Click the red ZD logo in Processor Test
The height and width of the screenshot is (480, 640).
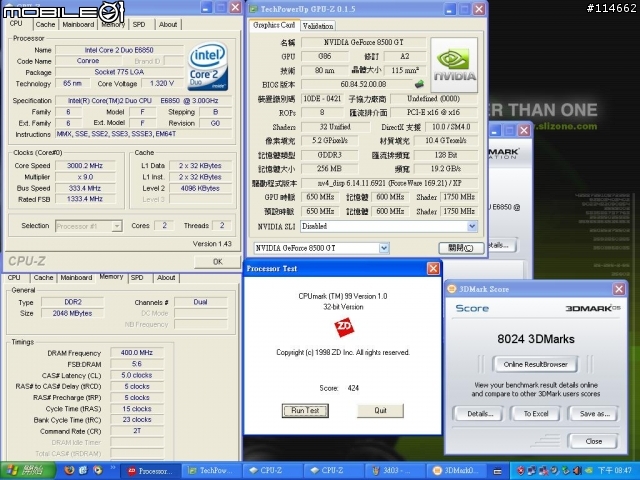click(344, 327)
